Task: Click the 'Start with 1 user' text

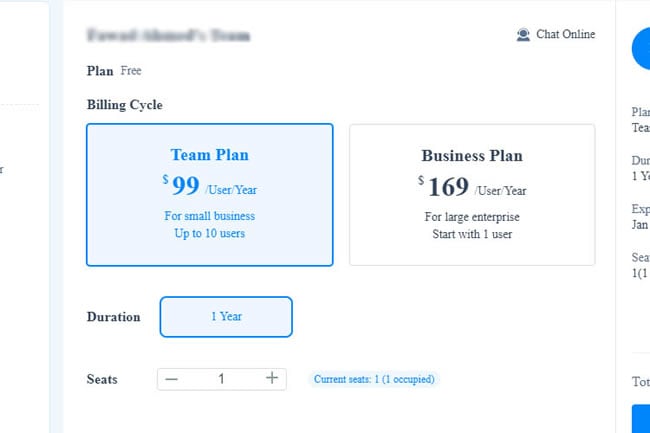Action: [471, 234]
